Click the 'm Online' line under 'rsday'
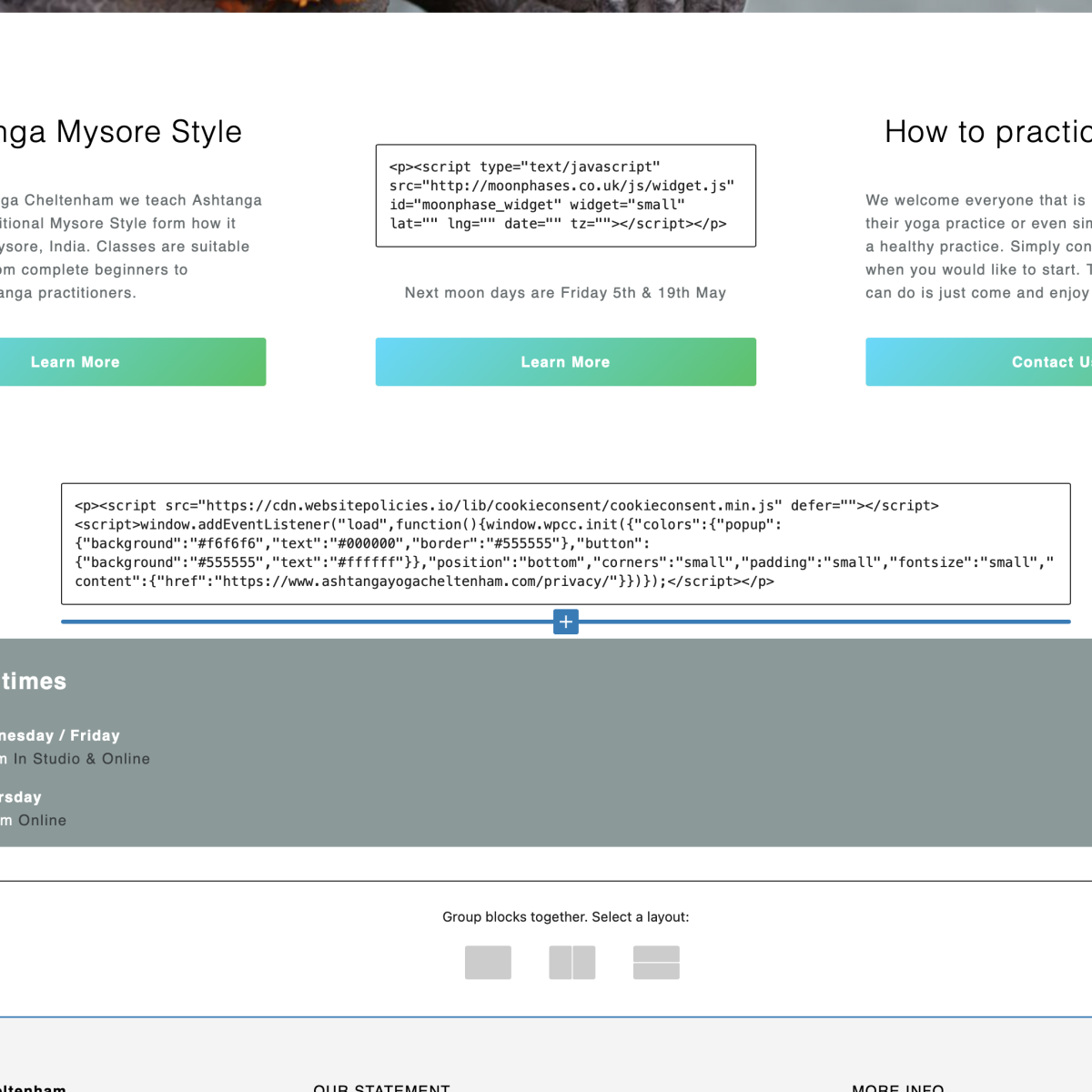Viewport: 1092px width, 1092px height. point(34,821)
